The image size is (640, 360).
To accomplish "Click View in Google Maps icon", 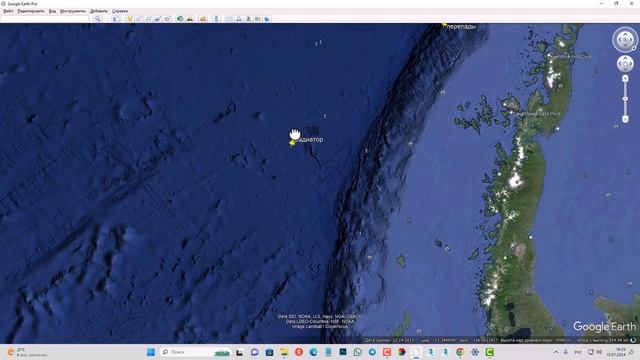I will [258, 19].
